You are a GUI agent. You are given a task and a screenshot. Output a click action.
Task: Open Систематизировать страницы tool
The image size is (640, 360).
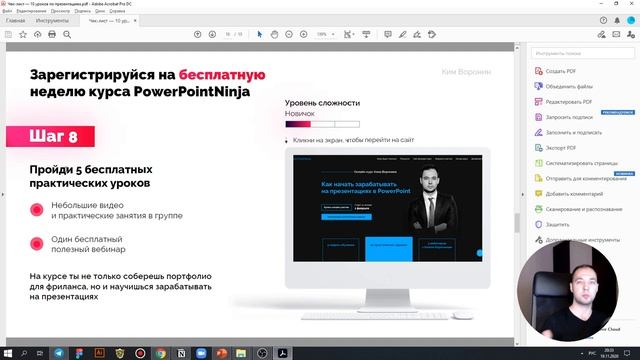(576, 163)
